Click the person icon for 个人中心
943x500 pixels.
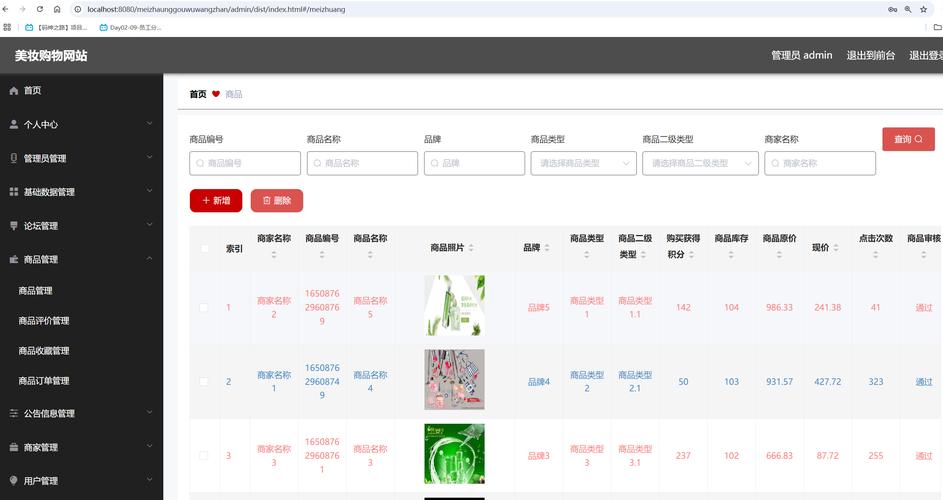coord(14,125)
